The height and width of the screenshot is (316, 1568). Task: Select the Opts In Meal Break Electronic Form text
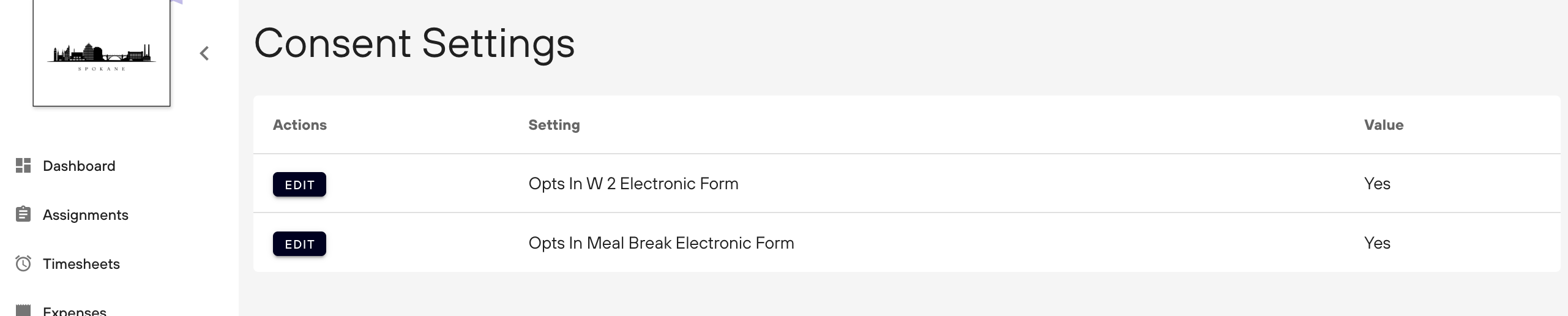(x=661, y=243)
